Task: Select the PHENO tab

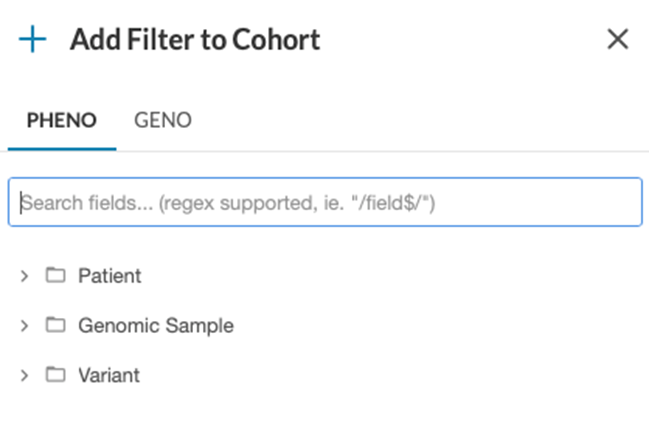Action: tap(62, 120)
